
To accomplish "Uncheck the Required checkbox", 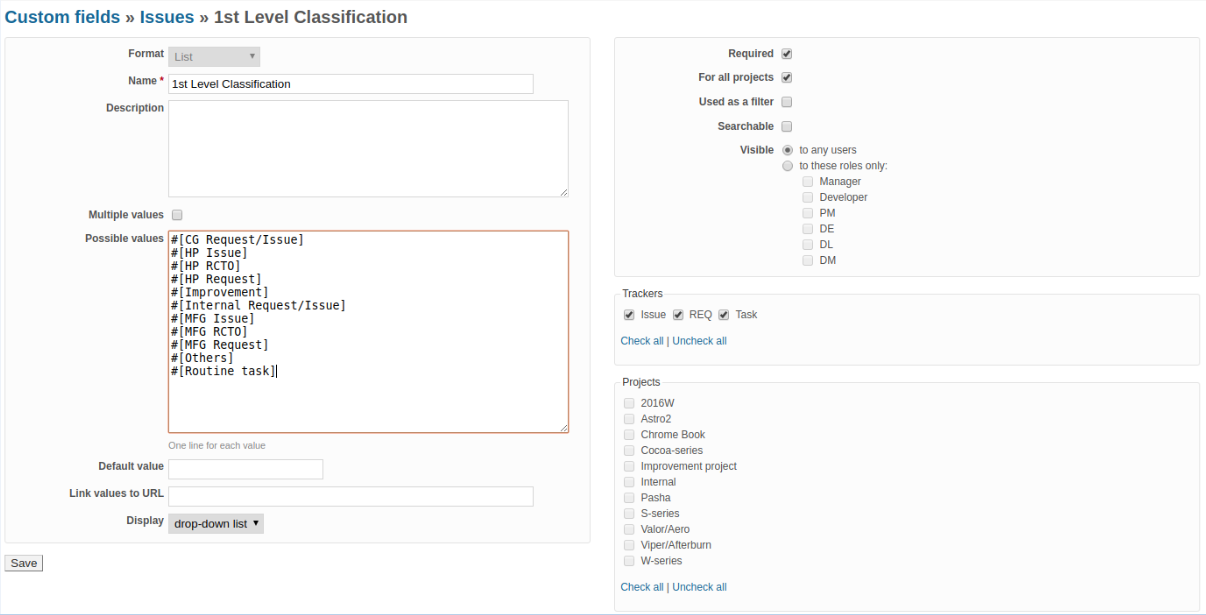I will point(787,53).
